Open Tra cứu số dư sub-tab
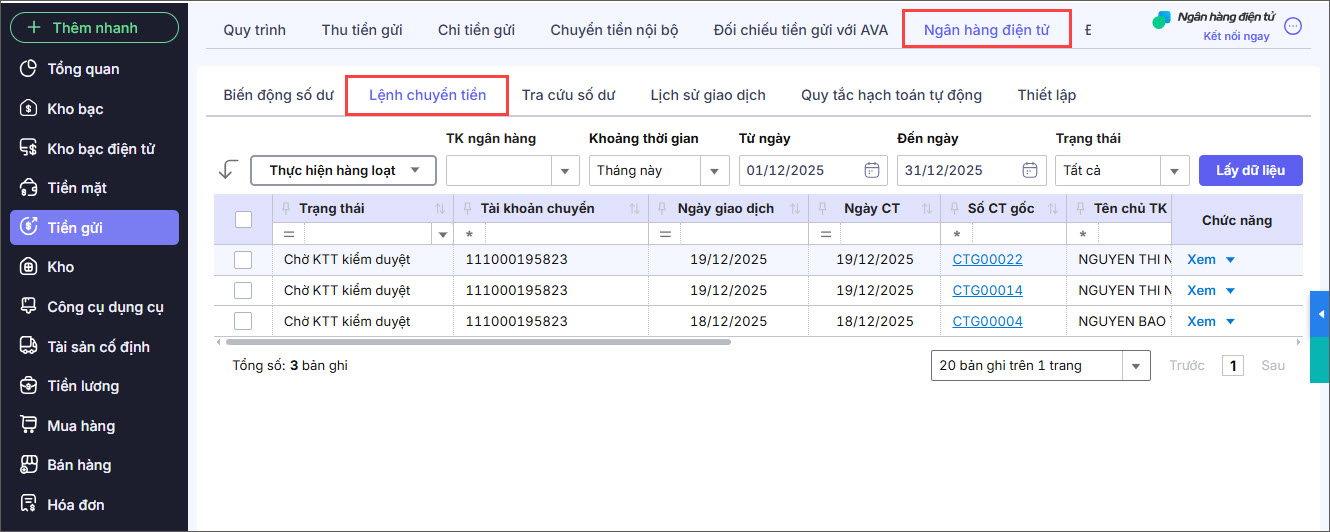1330x532 pixels. [x=568, y=95]
